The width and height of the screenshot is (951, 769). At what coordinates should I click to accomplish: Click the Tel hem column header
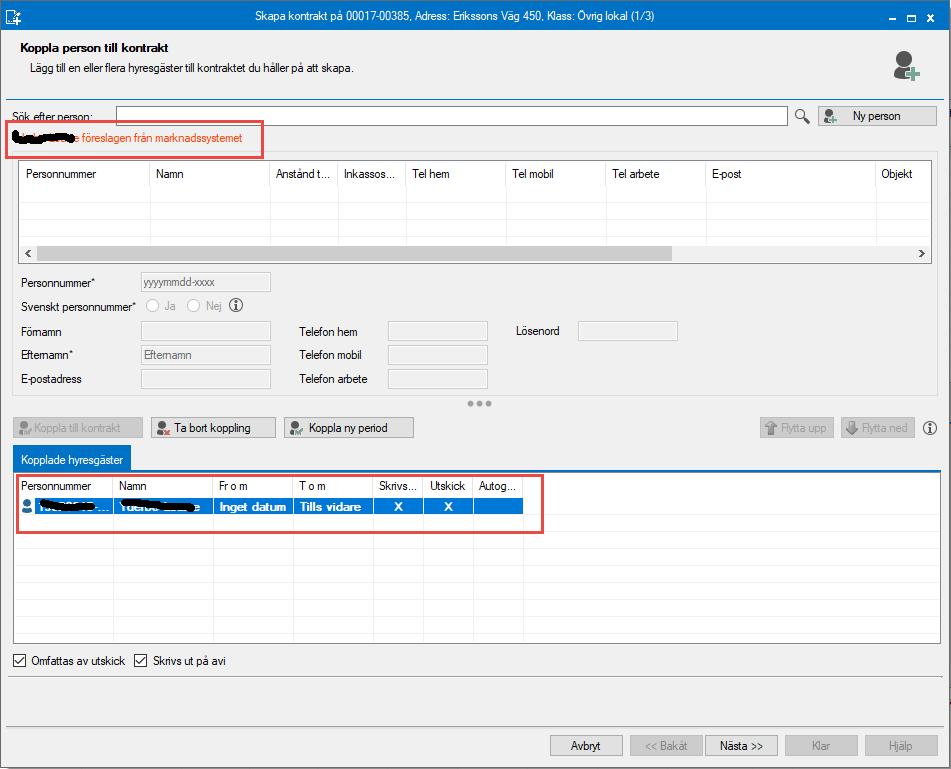tap(456, 174)
